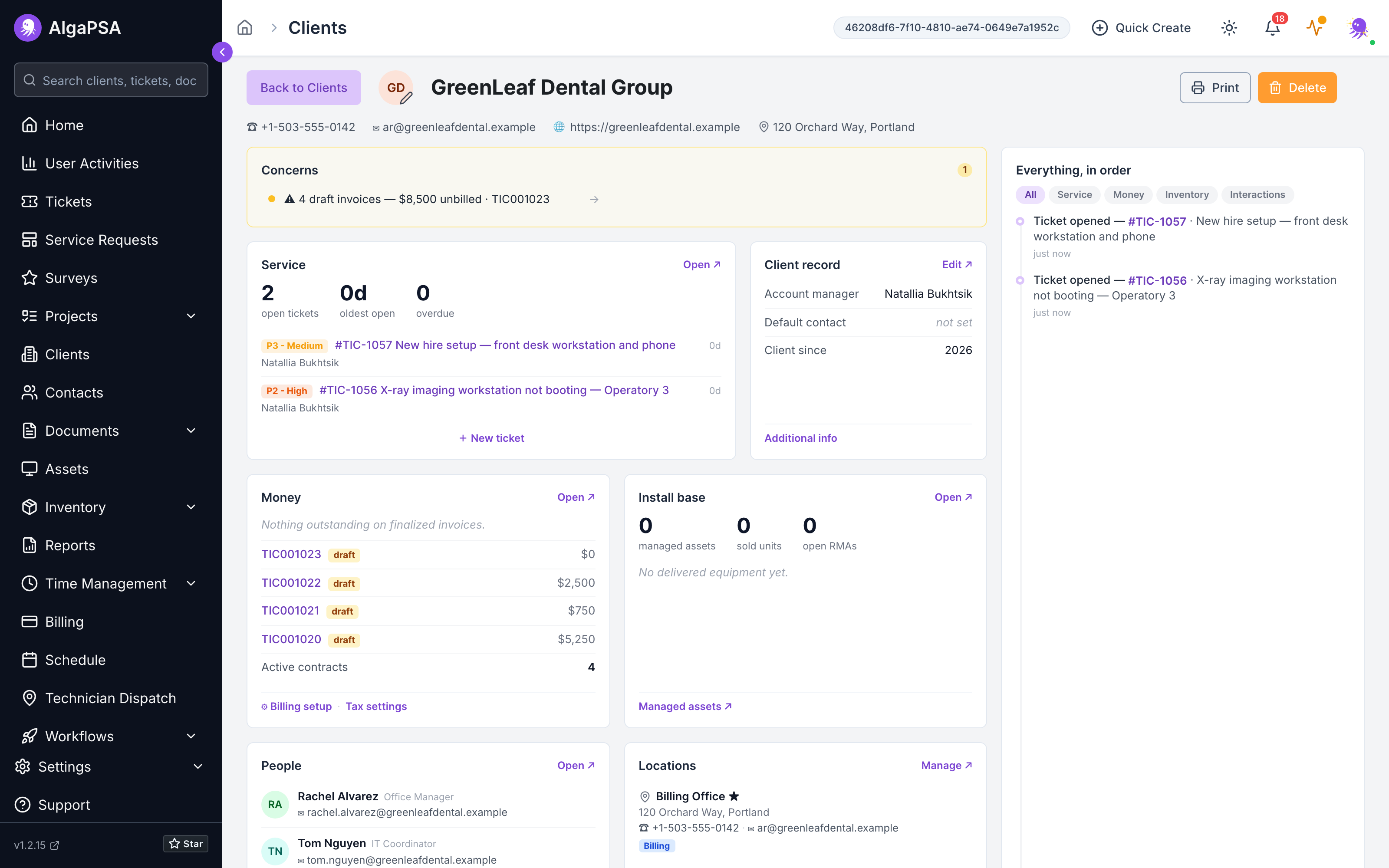Open Service card Open link
Screen dimensions: 1389x868
[701, 265]
